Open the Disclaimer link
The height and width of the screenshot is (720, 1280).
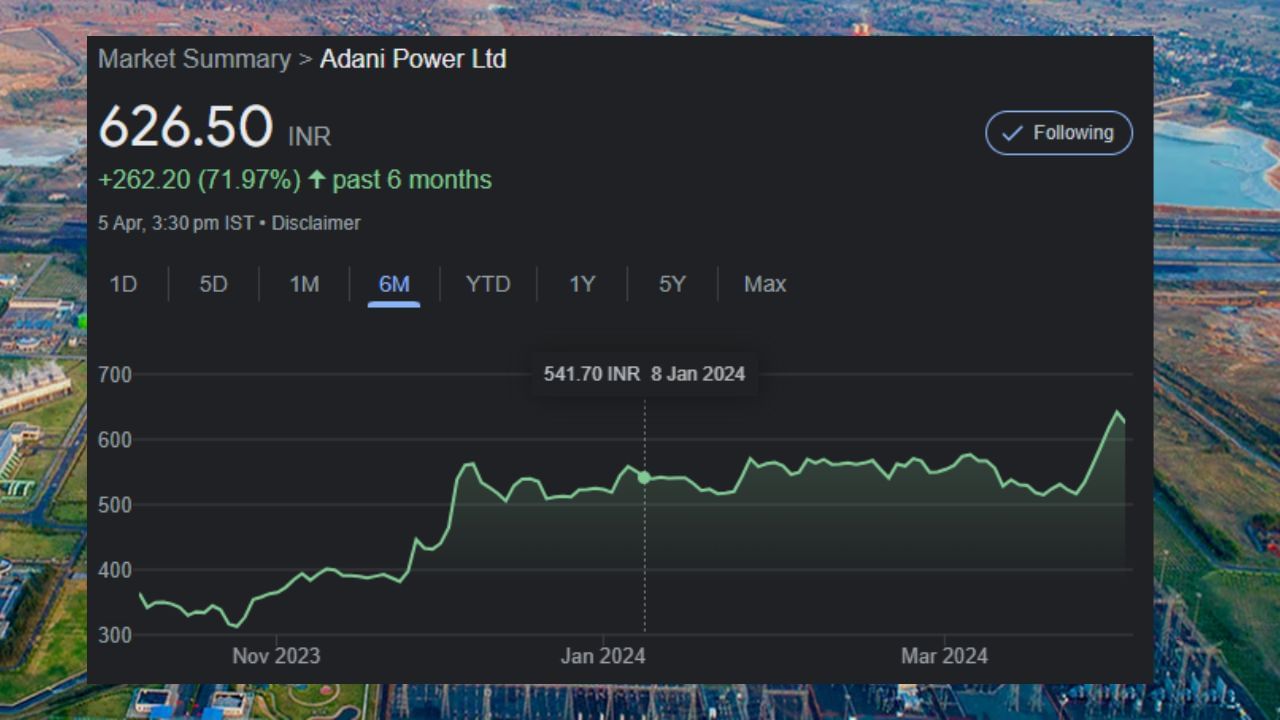point(316,223)
